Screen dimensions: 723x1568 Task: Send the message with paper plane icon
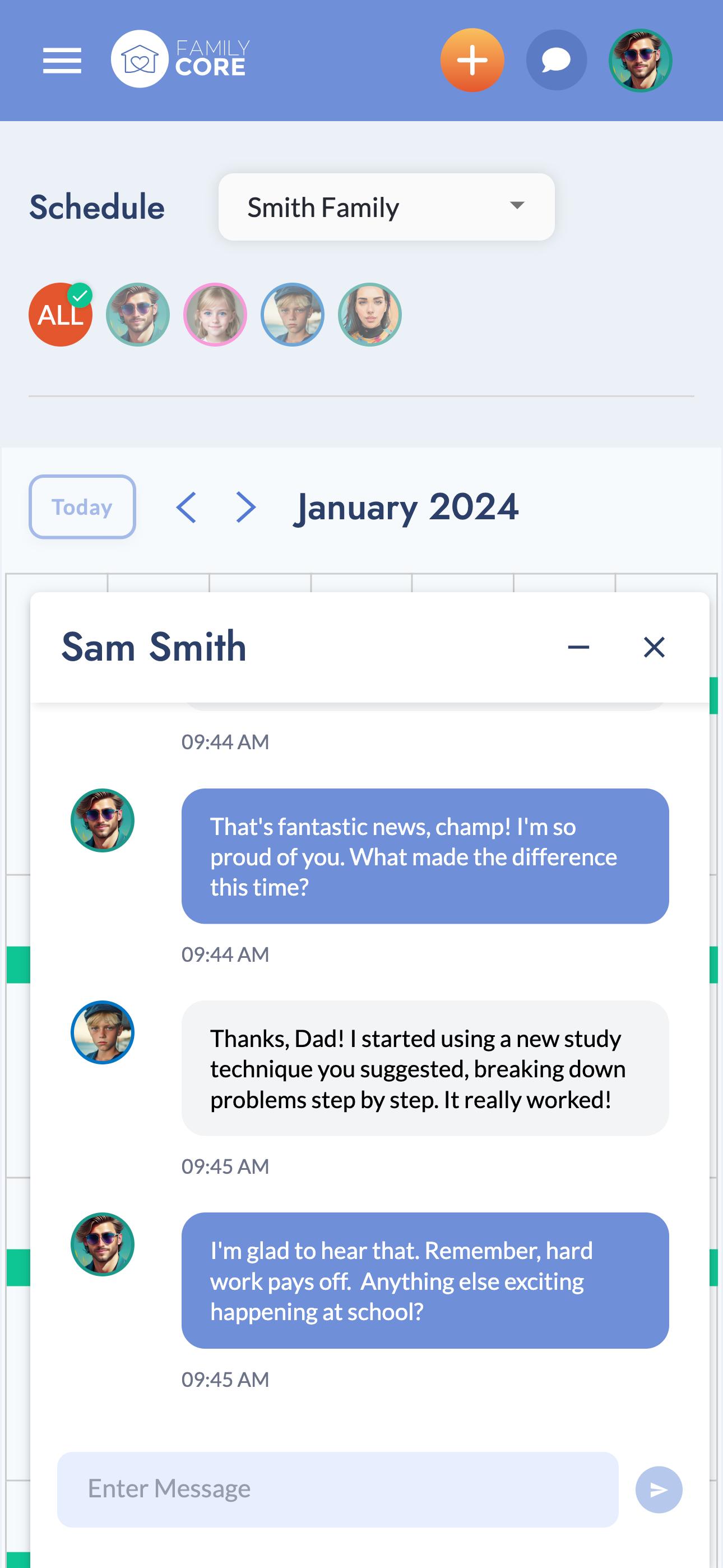(659, 1489)
